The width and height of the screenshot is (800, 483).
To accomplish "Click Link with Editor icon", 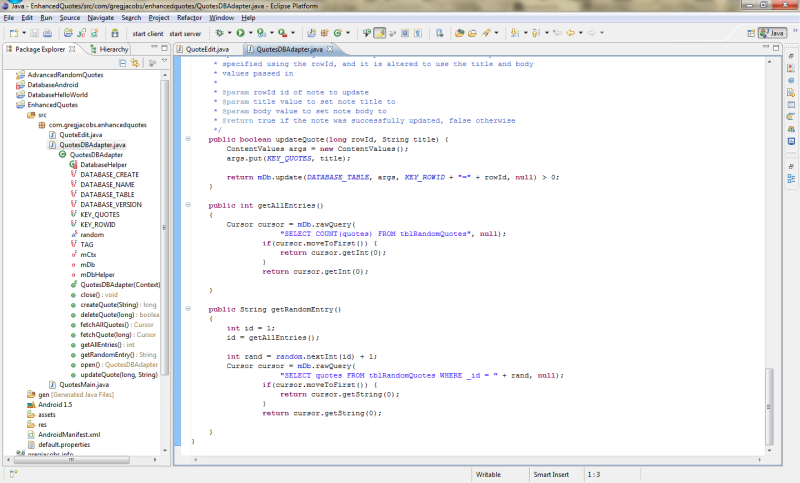I will click(135, 63).
